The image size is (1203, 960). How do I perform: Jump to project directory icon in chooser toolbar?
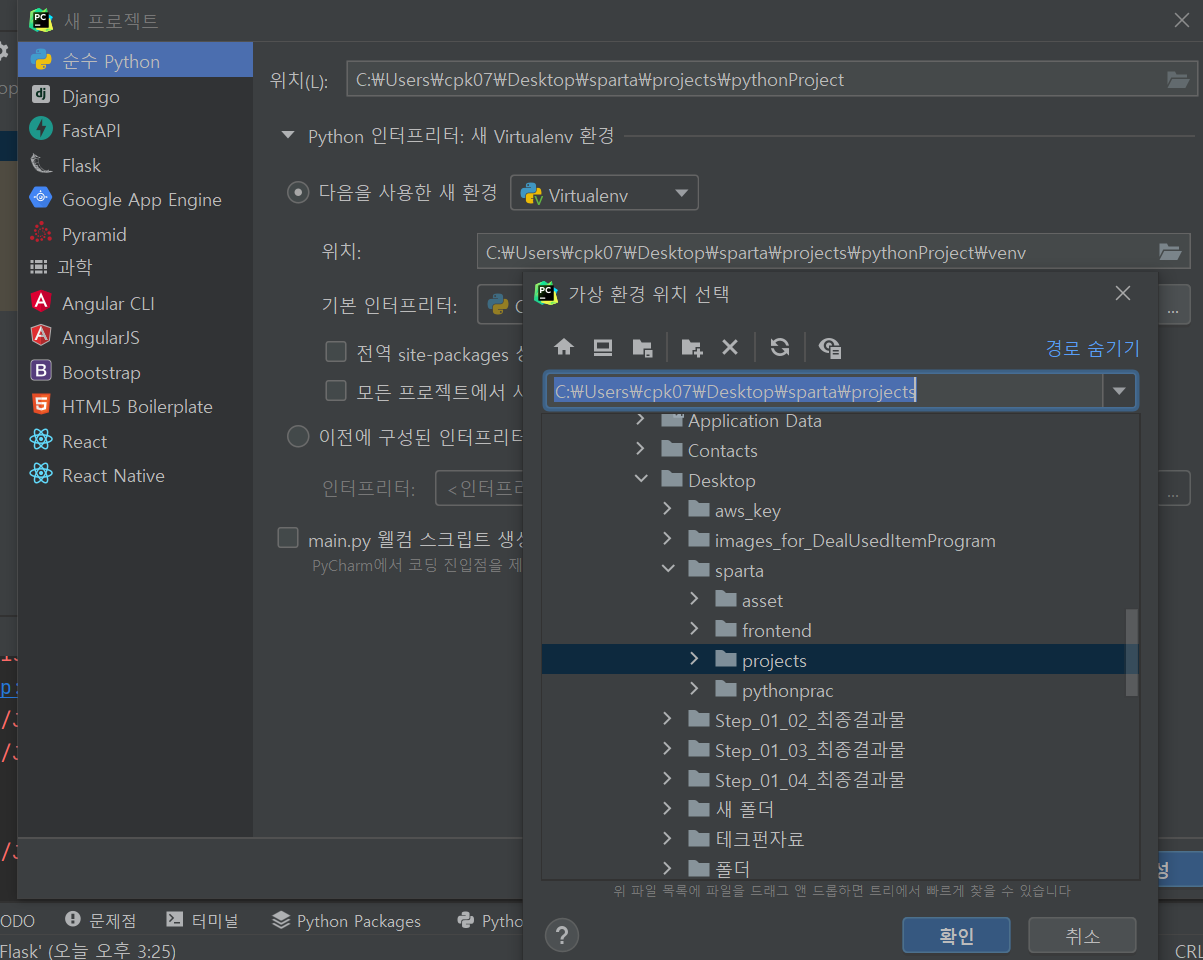(x=642, y=347)
